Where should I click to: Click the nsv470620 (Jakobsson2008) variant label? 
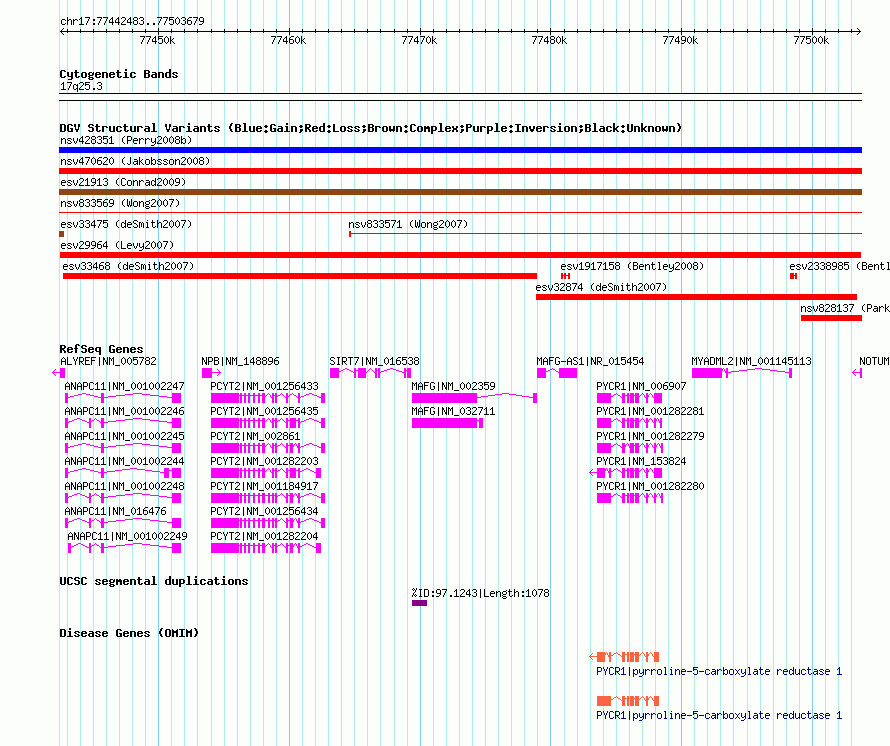[x=135, y=161]
